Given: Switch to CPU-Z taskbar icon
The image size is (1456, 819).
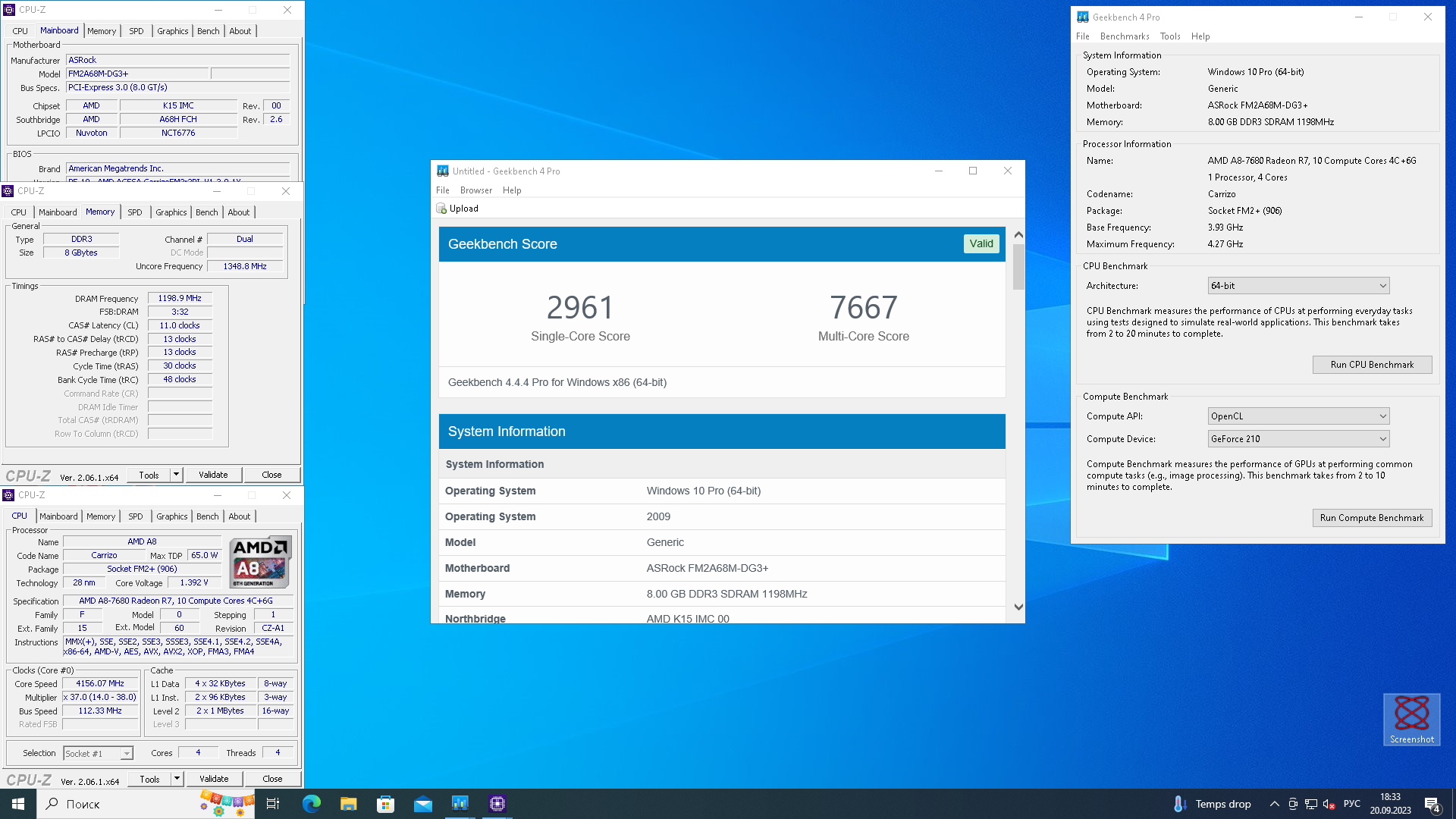Looking at the screenshot, I should (x=497, y=804).
